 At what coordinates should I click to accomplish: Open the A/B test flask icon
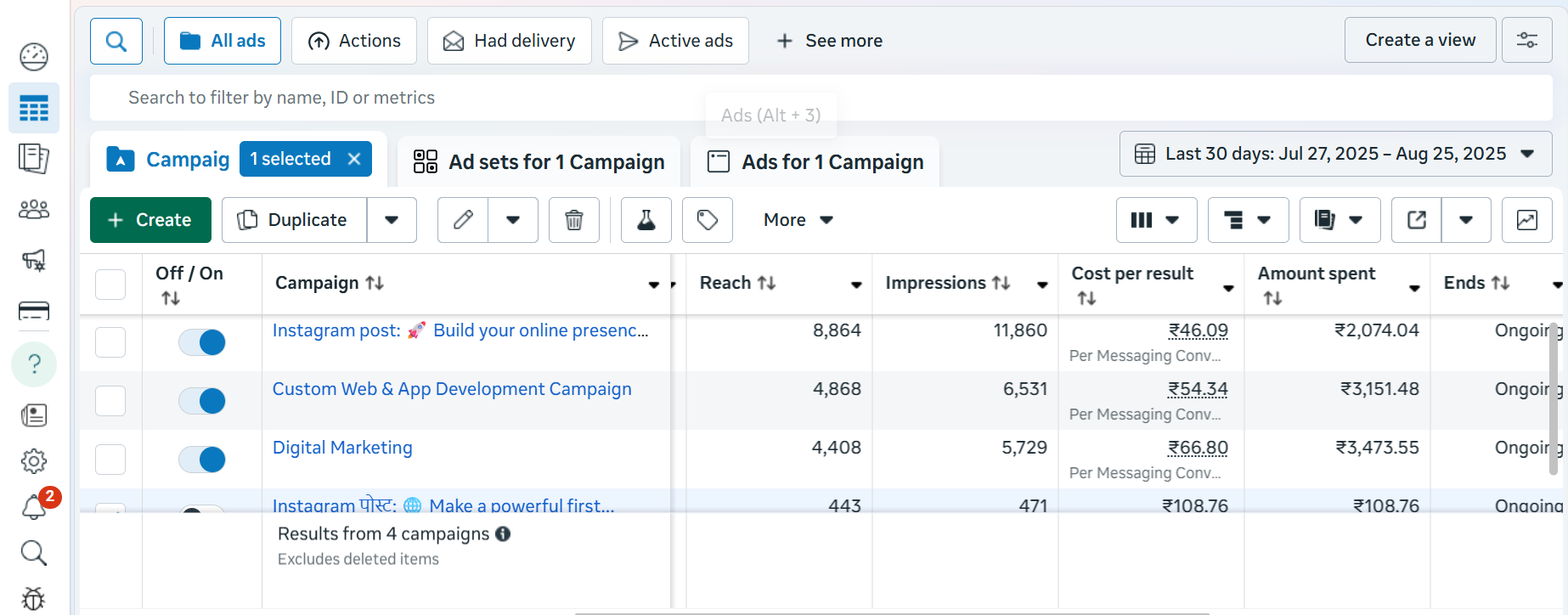coord(646,220)
